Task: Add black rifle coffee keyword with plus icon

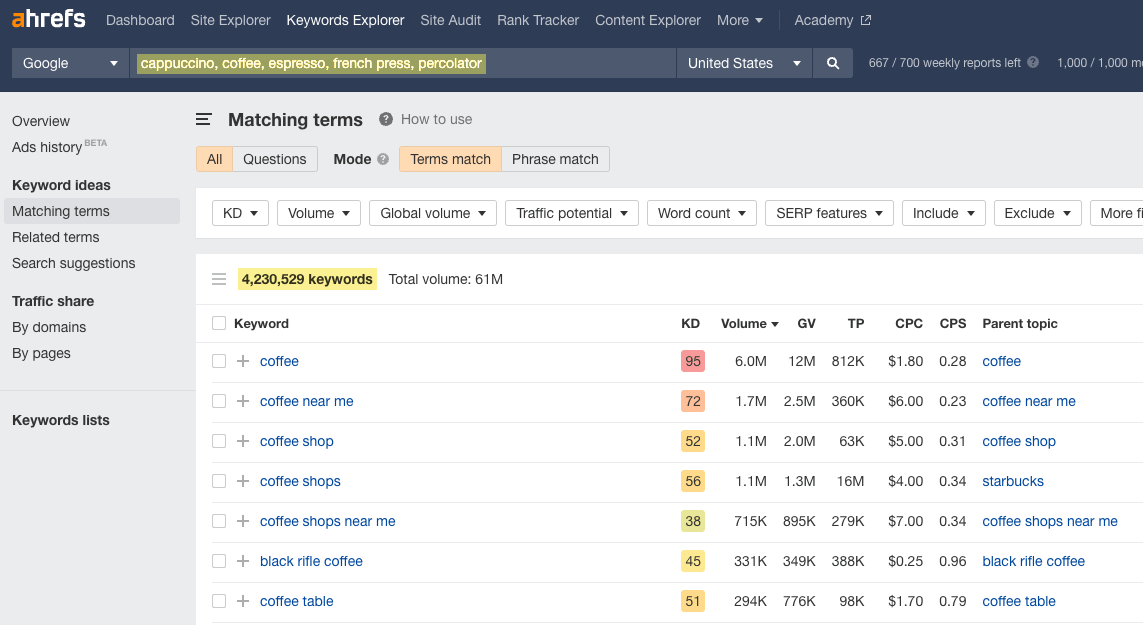Action: point(243,561)
